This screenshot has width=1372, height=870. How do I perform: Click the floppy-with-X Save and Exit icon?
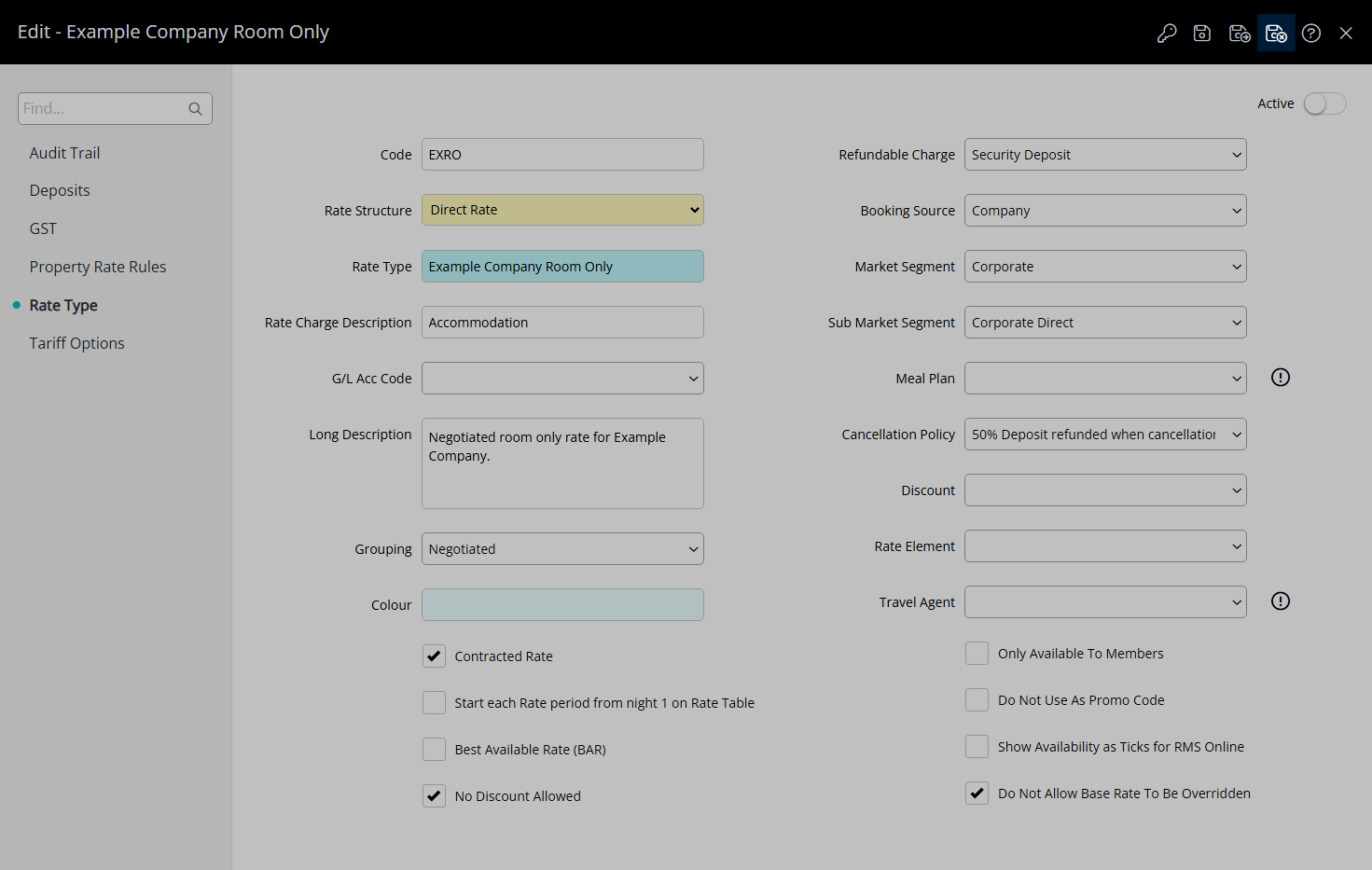(x=1276, y=34)
